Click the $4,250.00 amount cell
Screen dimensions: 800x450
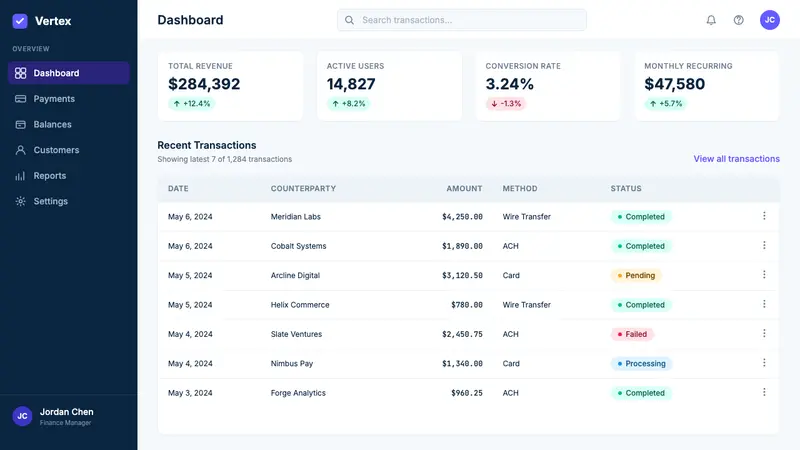point(462,216)
